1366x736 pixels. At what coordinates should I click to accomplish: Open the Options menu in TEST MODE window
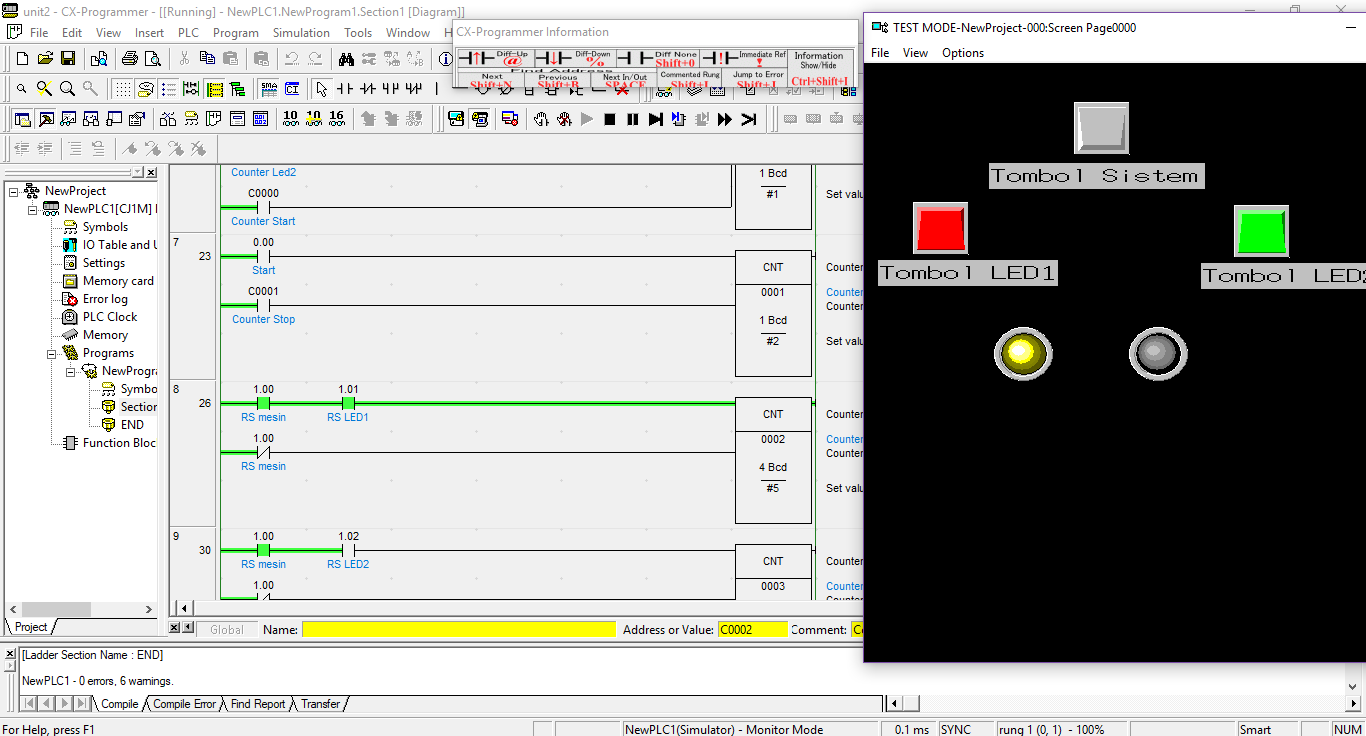[963, 53]
